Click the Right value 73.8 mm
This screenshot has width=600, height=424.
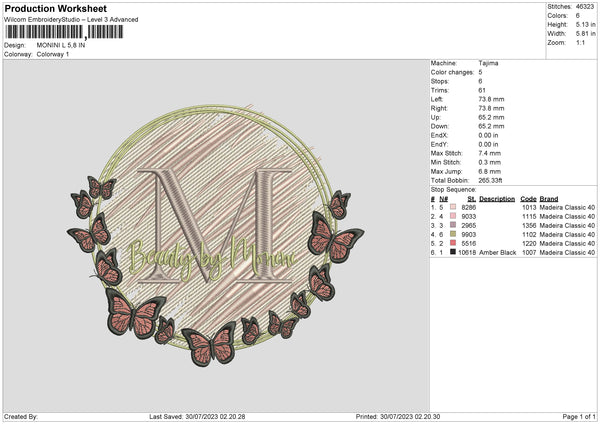point(491,108)
